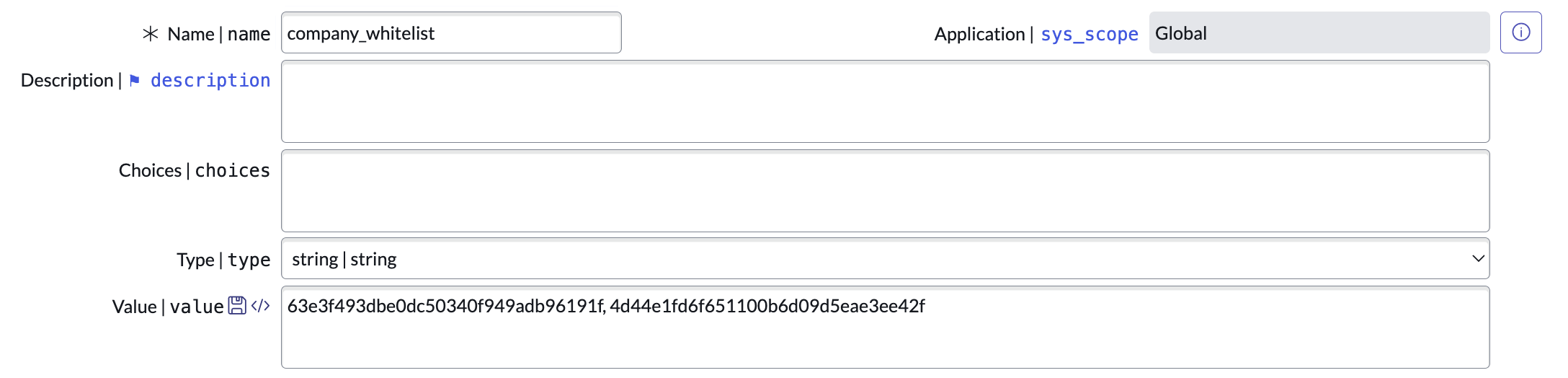Click the Description label text
1568x378 pixels.
click(x=67, y=80)
